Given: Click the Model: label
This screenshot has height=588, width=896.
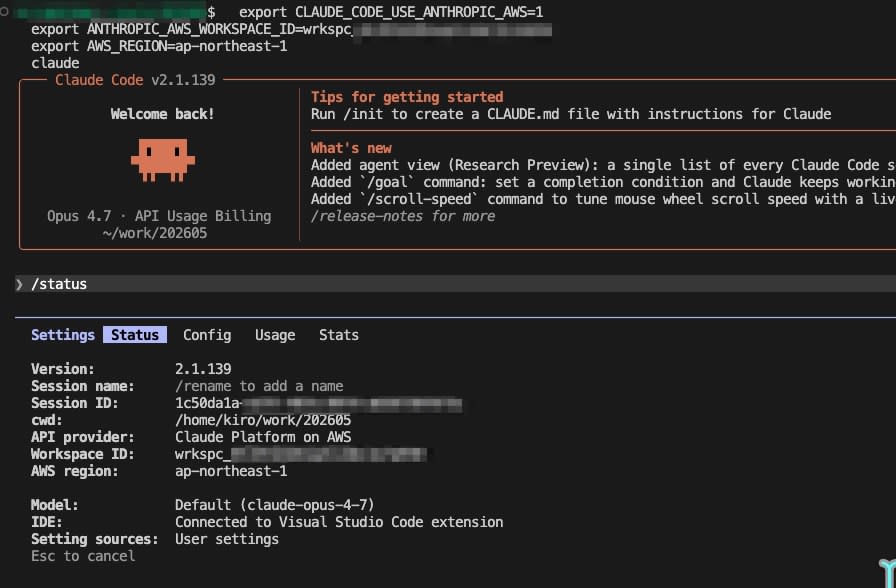Looking at the screenshot, I should (54, 505).
